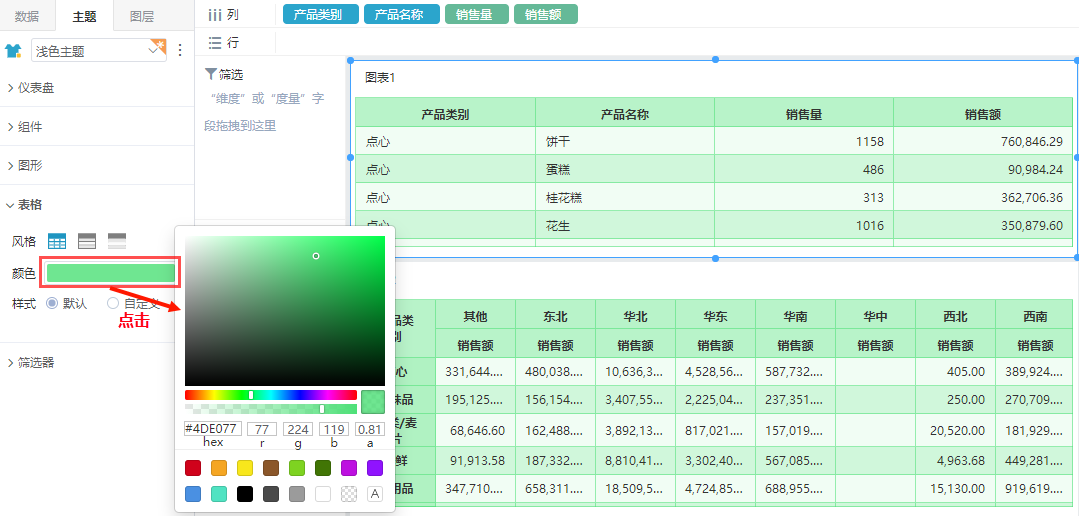The height and width of the screenshot is (516, 1079).
Task: Choose the text color A preset
Action: tap(375, 493)
